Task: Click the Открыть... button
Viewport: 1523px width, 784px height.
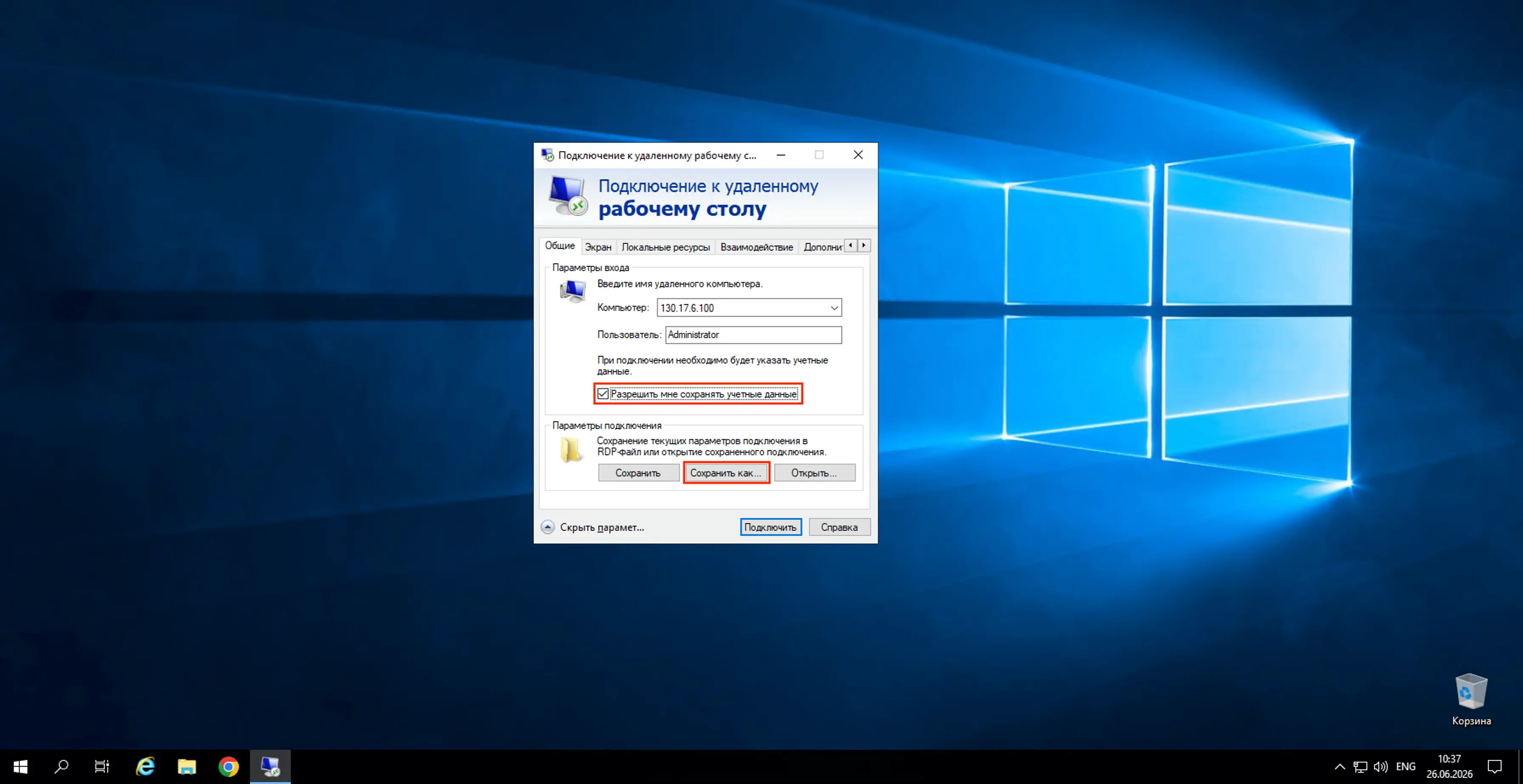Action: coord(814,473)
